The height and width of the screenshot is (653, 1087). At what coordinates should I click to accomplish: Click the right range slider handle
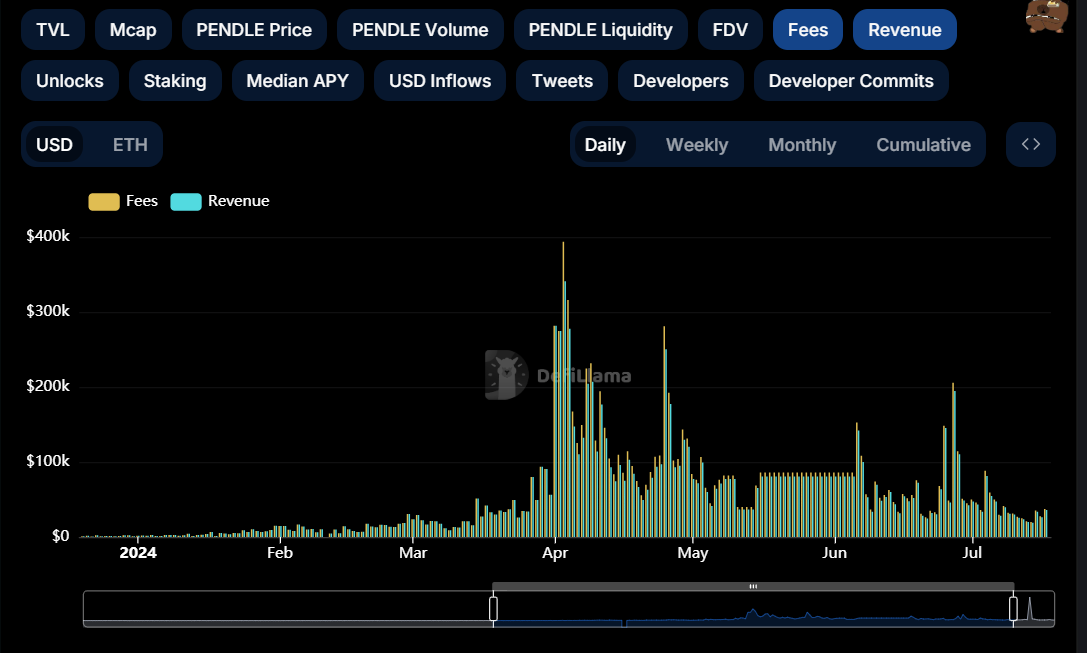coord(1013,608)
